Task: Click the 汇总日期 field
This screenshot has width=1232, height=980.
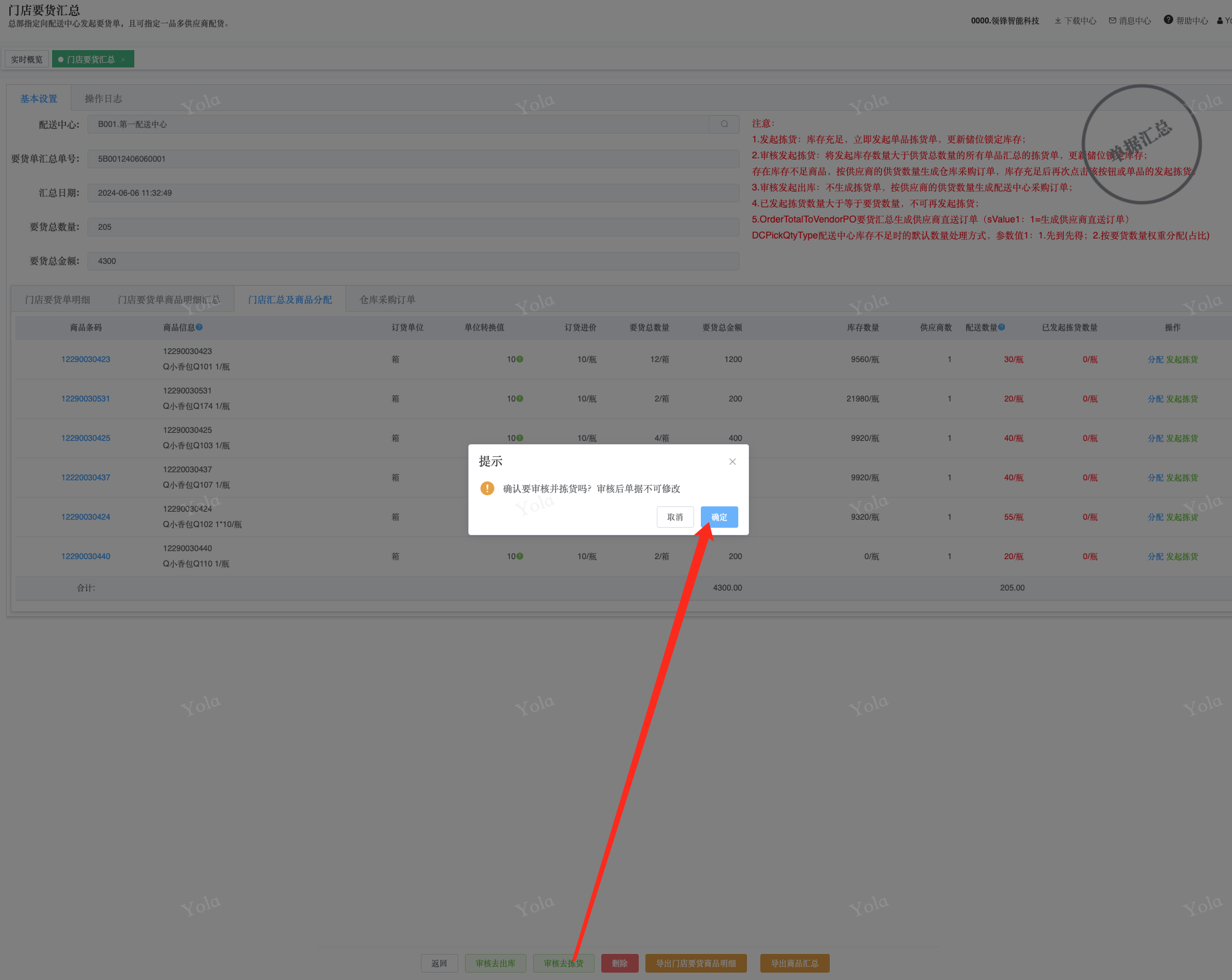Action: click(x=414, y=193)
